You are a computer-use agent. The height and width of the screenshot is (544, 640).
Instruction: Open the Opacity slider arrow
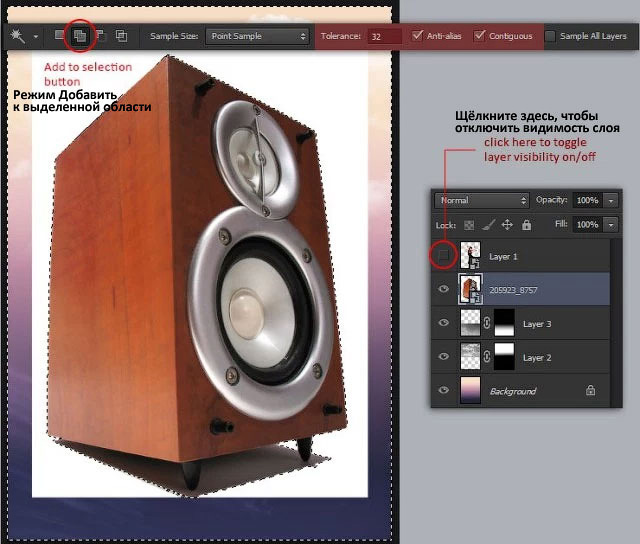(x=611, y=200)
